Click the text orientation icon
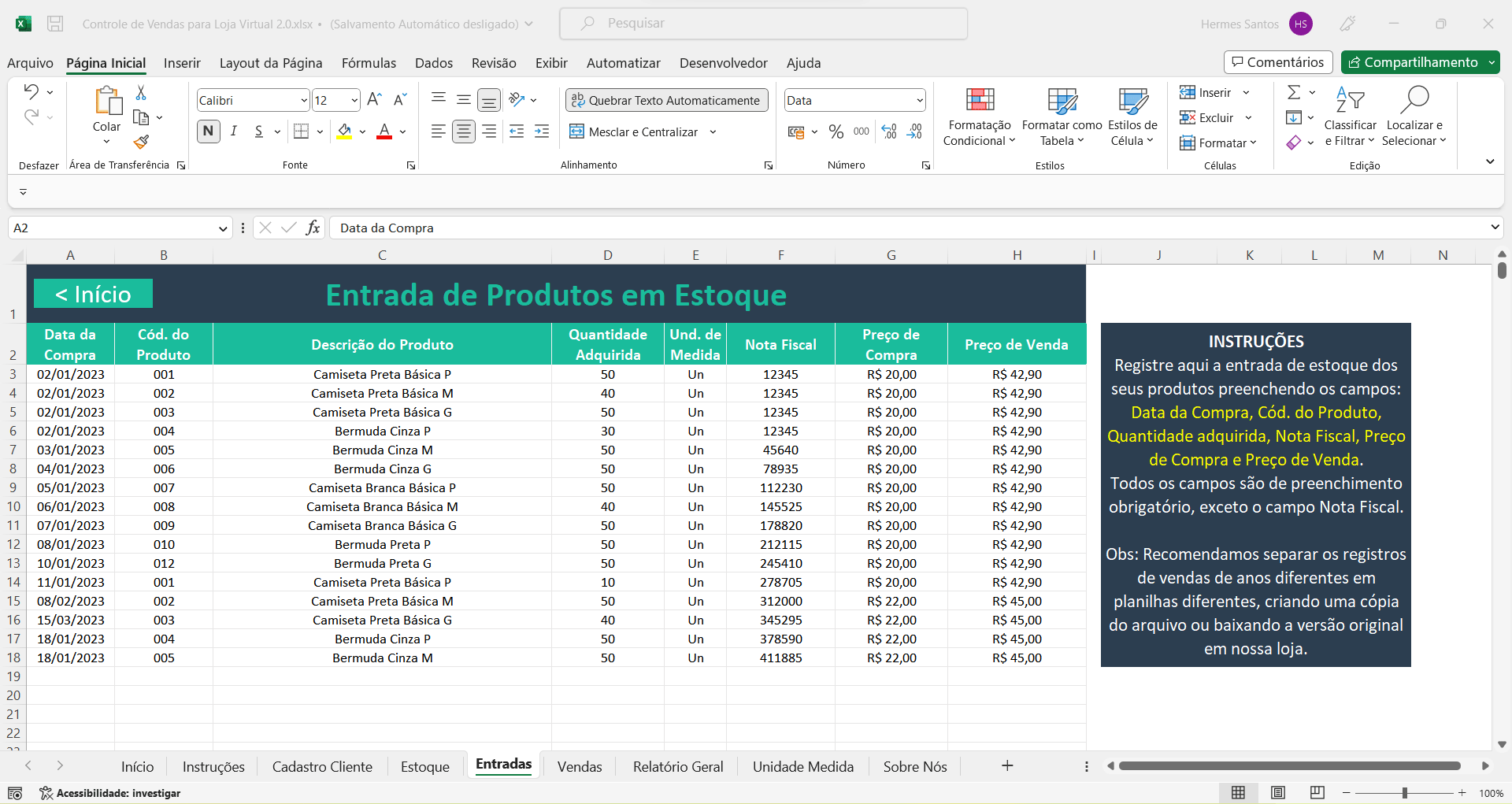The height and width of the screenshot is (804, 1512). click(517, 99)
